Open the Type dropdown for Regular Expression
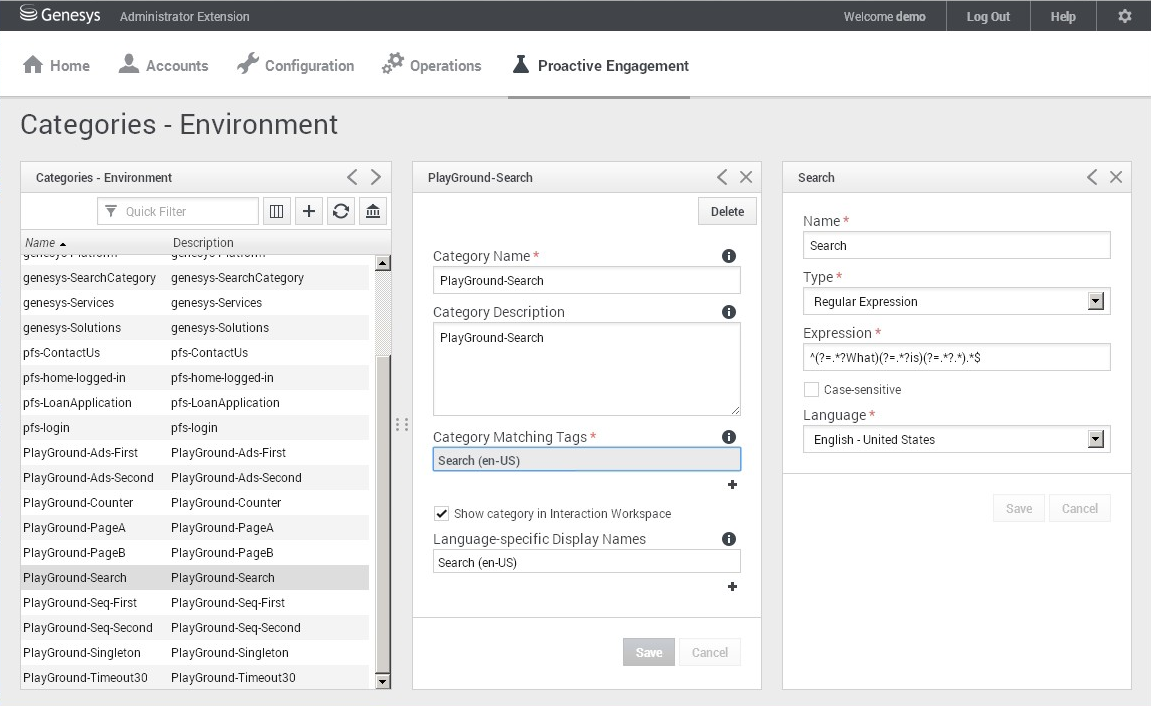This screenshot has width=1151, height=706. 1096,301
